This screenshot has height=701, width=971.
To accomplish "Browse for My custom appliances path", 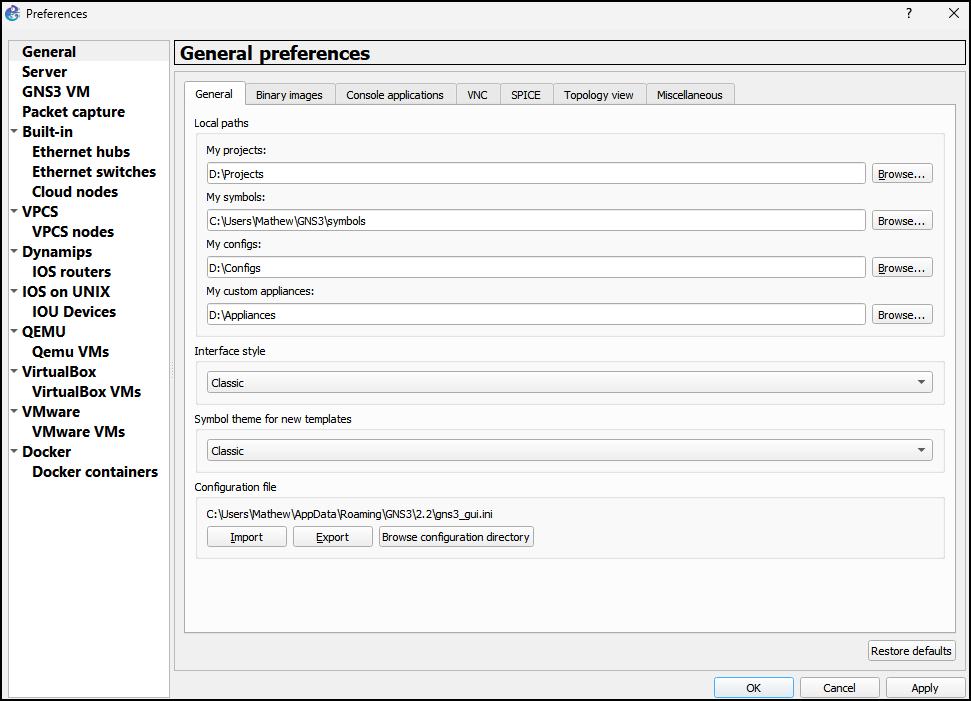I will (x=902, y=315).
